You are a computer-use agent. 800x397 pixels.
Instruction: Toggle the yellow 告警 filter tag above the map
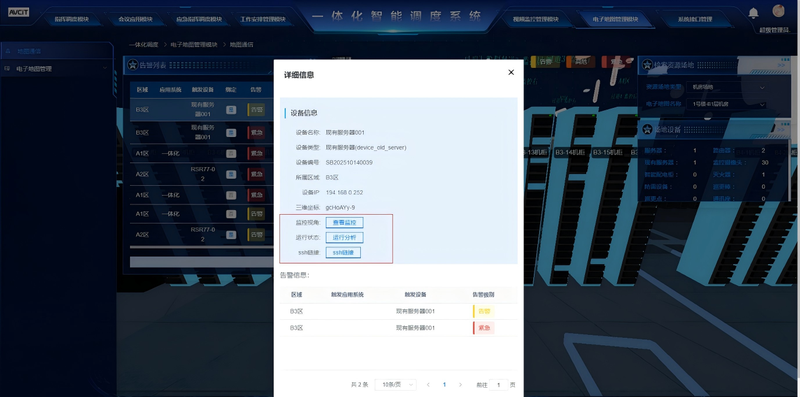(x=545, y=62)
